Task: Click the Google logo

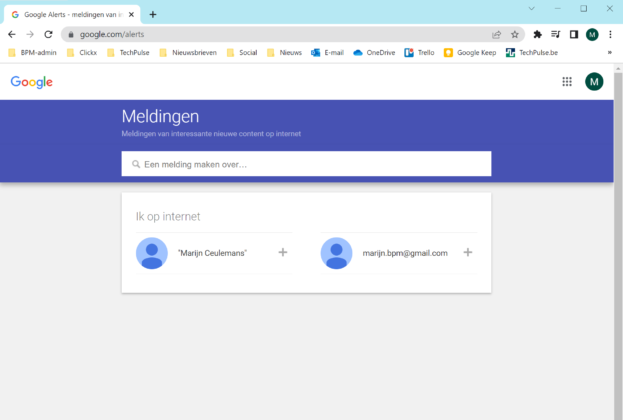Action: 31,82
